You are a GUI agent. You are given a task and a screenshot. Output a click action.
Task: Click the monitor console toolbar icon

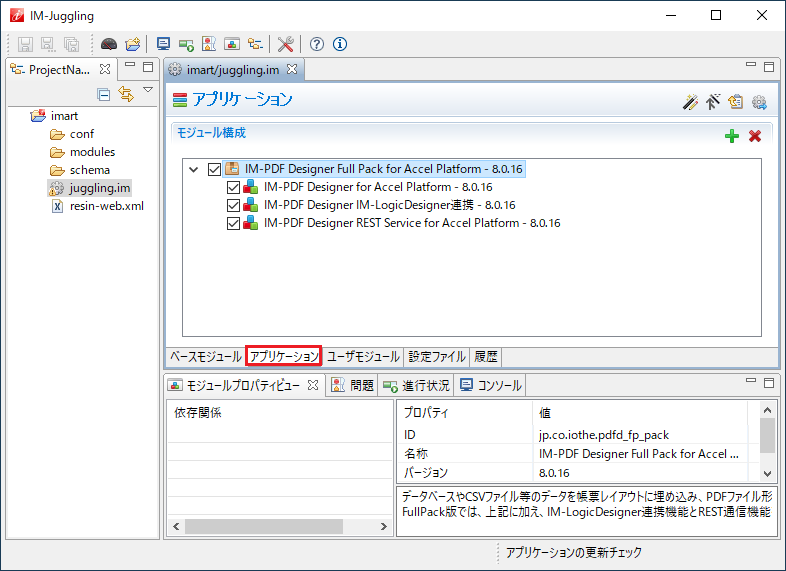click(x=163, y=44)
